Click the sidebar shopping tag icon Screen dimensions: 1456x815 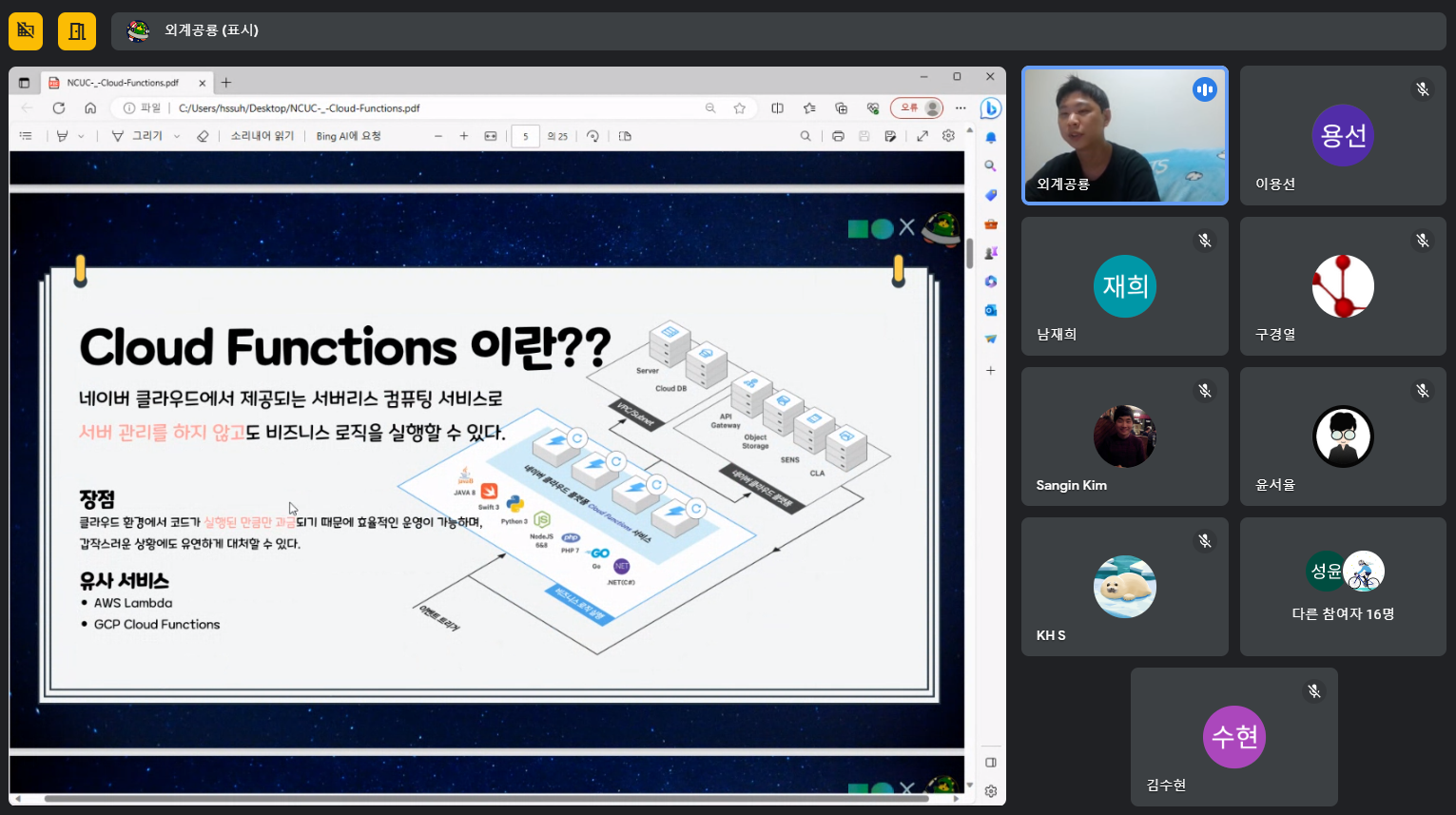coord(991,195)
